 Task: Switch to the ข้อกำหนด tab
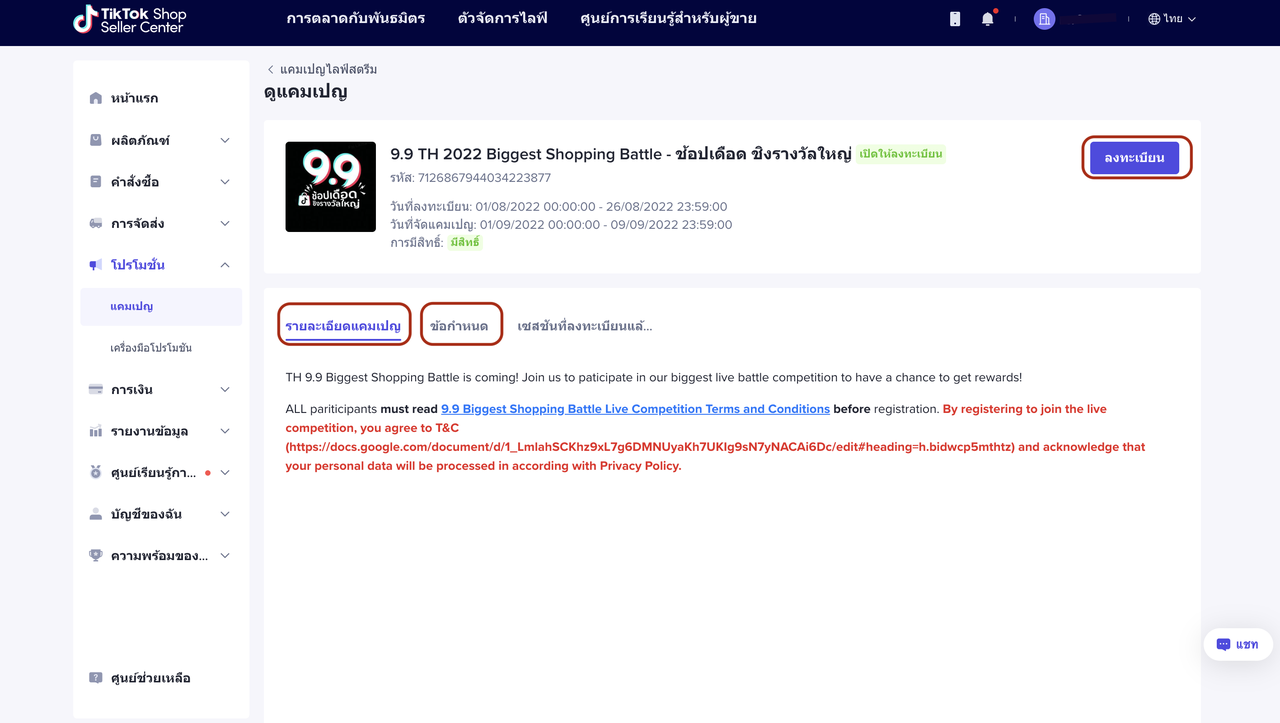click(460, 326)
